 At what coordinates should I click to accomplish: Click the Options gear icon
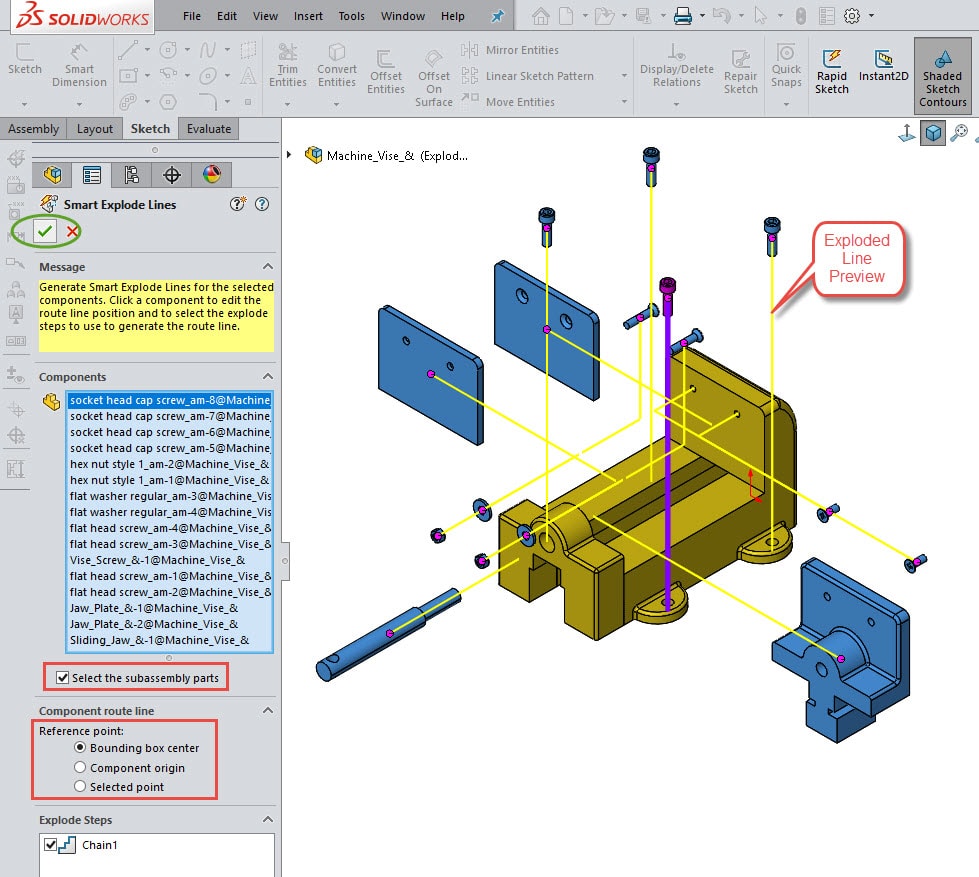(x=852, y=16)
